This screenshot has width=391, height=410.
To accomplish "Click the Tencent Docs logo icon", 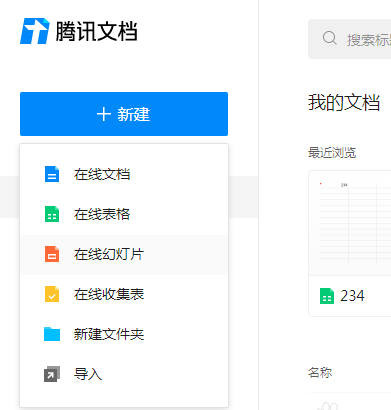I will pos(35,31).
